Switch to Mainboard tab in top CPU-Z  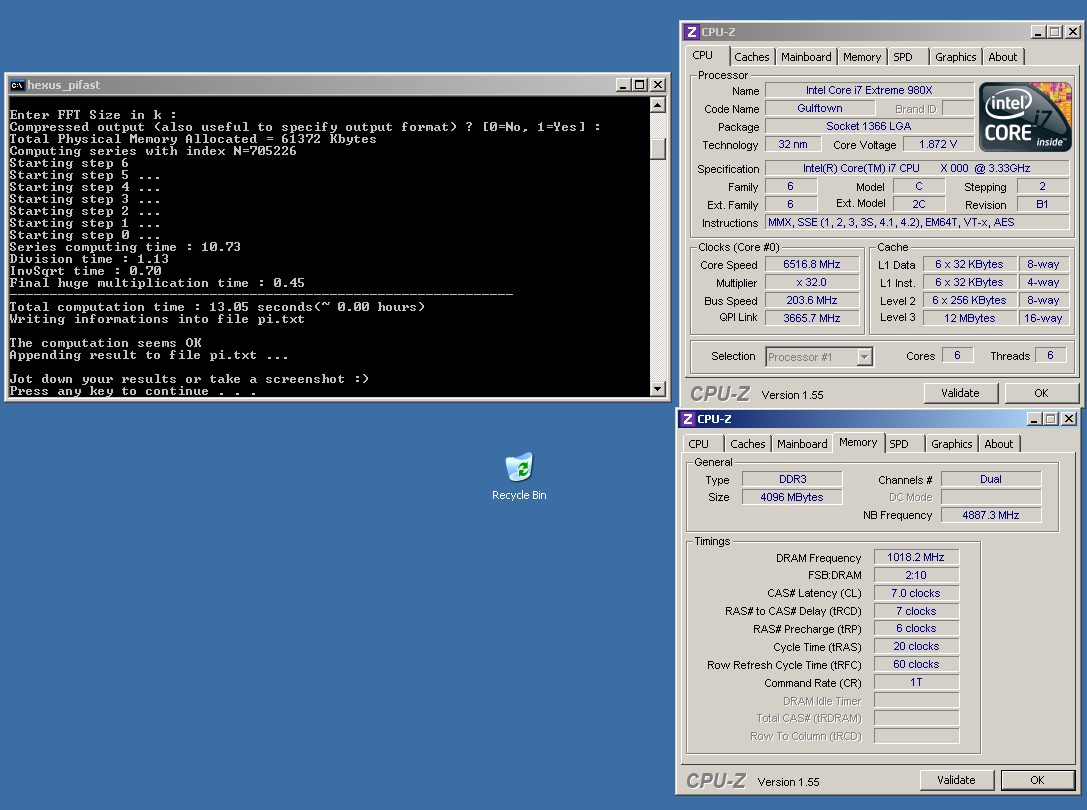click(x=806, y=57)
